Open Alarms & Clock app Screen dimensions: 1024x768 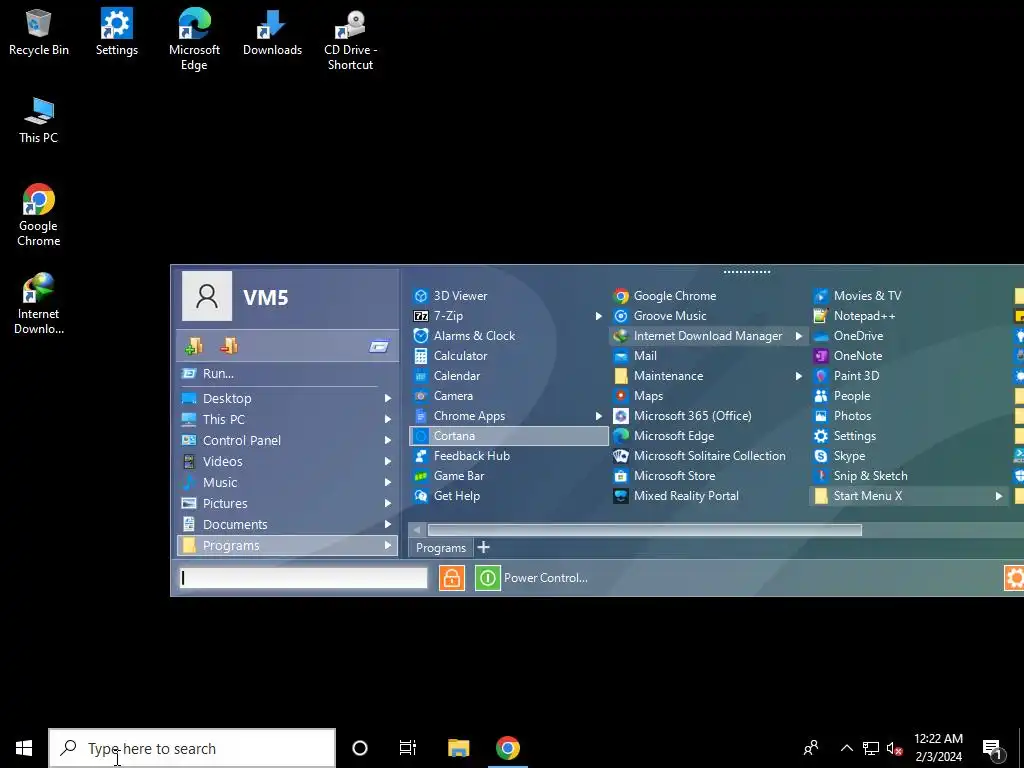point(509,336)
